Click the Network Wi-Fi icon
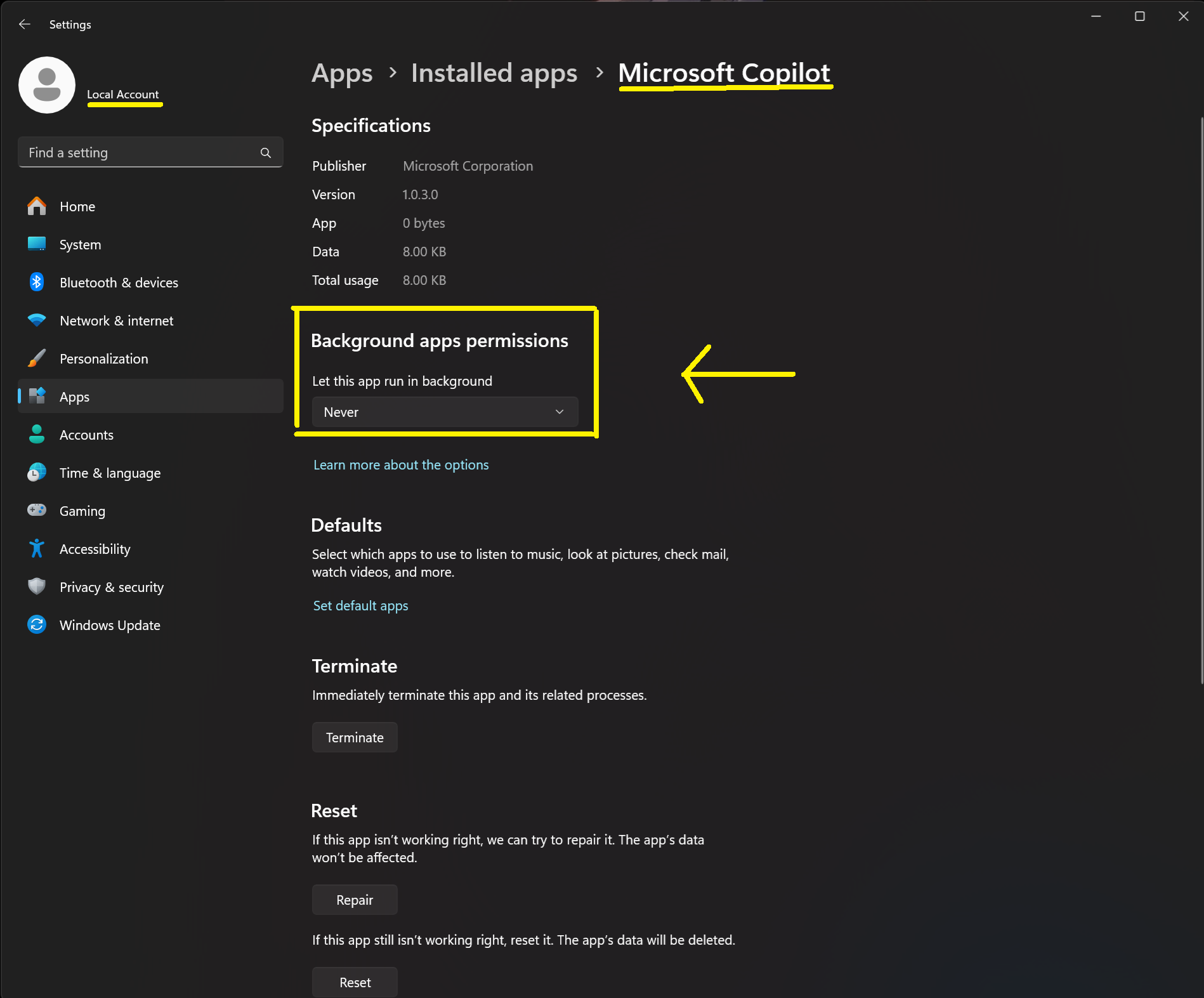The height and width of the screenshot is (998, 1204). (37, 320)
